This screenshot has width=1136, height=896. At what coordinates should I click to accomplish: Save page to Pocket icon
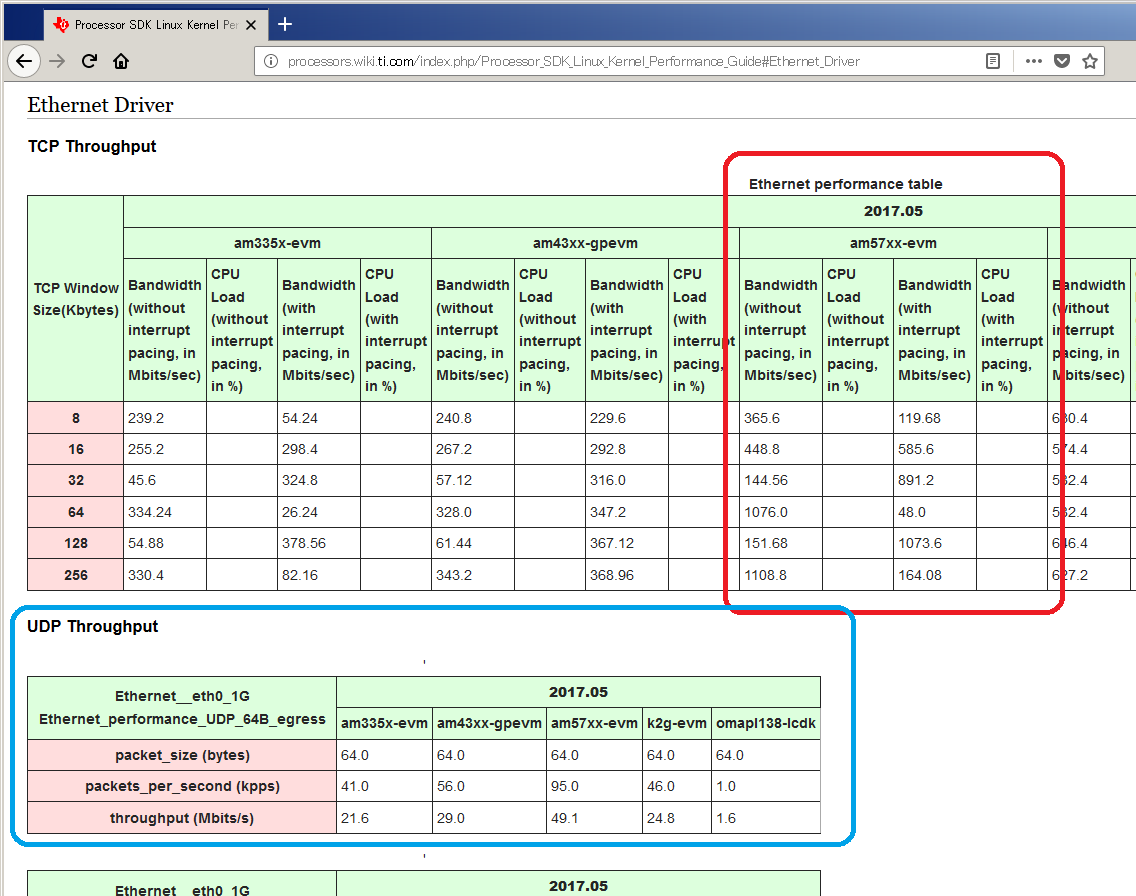pos(1062,62)
